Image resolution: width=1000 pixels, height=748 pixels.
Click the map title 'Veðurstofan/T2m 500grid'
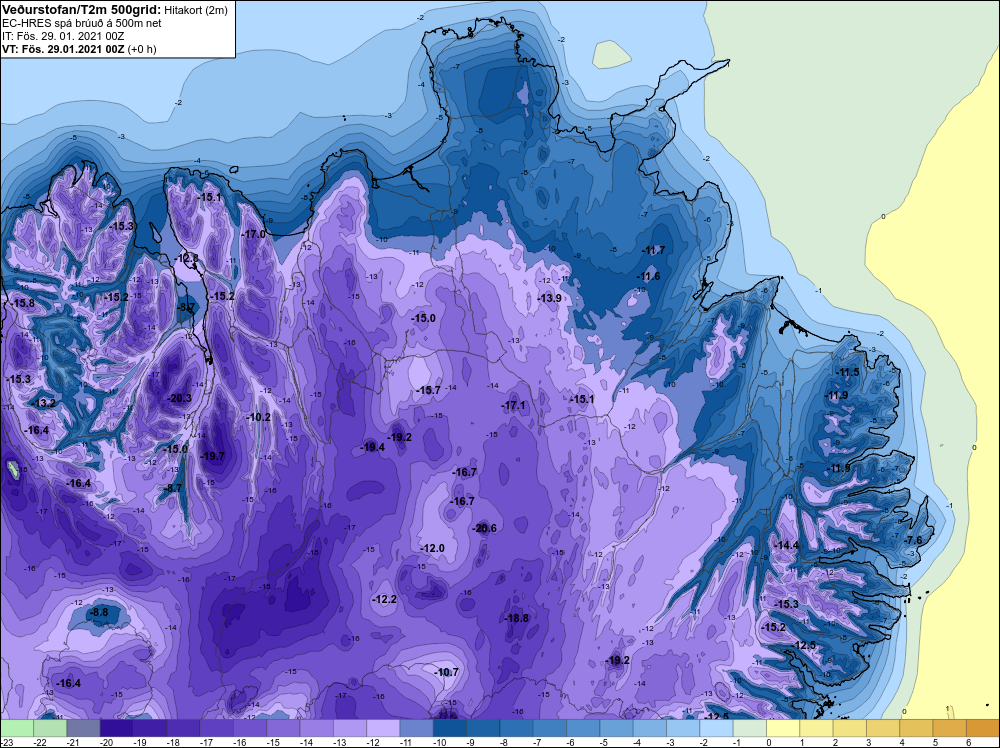(82, 10)
